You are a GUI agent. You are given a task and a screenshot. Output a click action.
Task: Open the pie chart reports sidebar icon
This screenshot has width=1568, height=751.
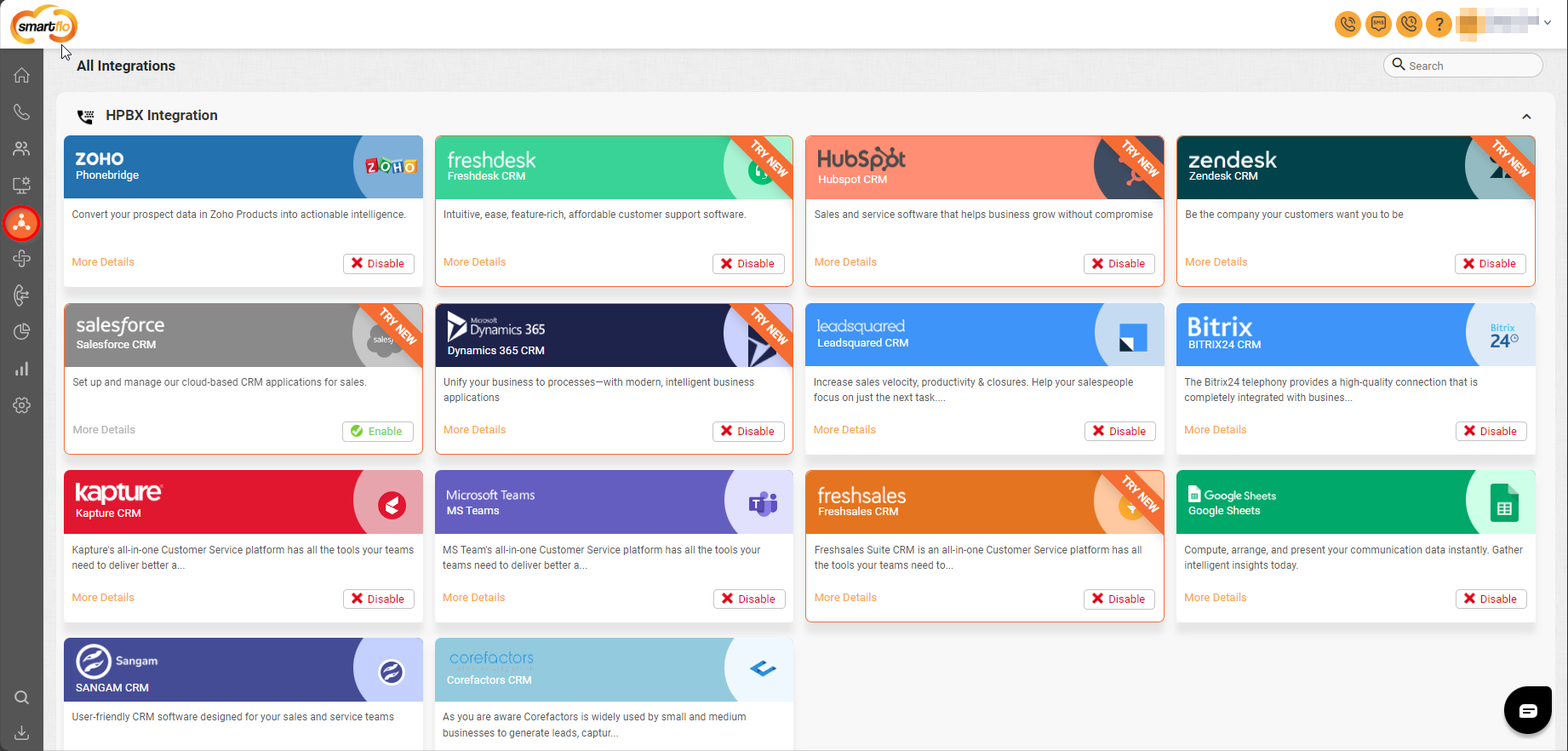click(22, 331)
